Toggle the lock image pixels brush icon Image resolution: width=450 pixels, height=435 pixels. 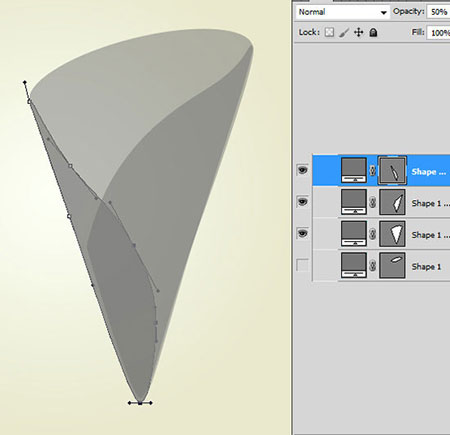344,32
